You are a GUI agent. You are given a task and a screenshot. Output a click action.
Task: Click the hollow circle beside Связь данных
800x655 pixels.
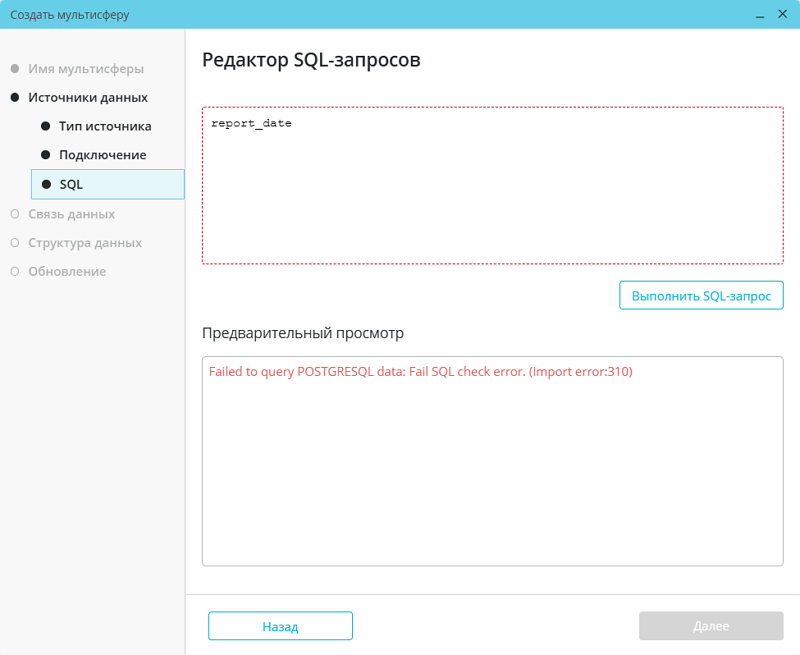[14, 214]
